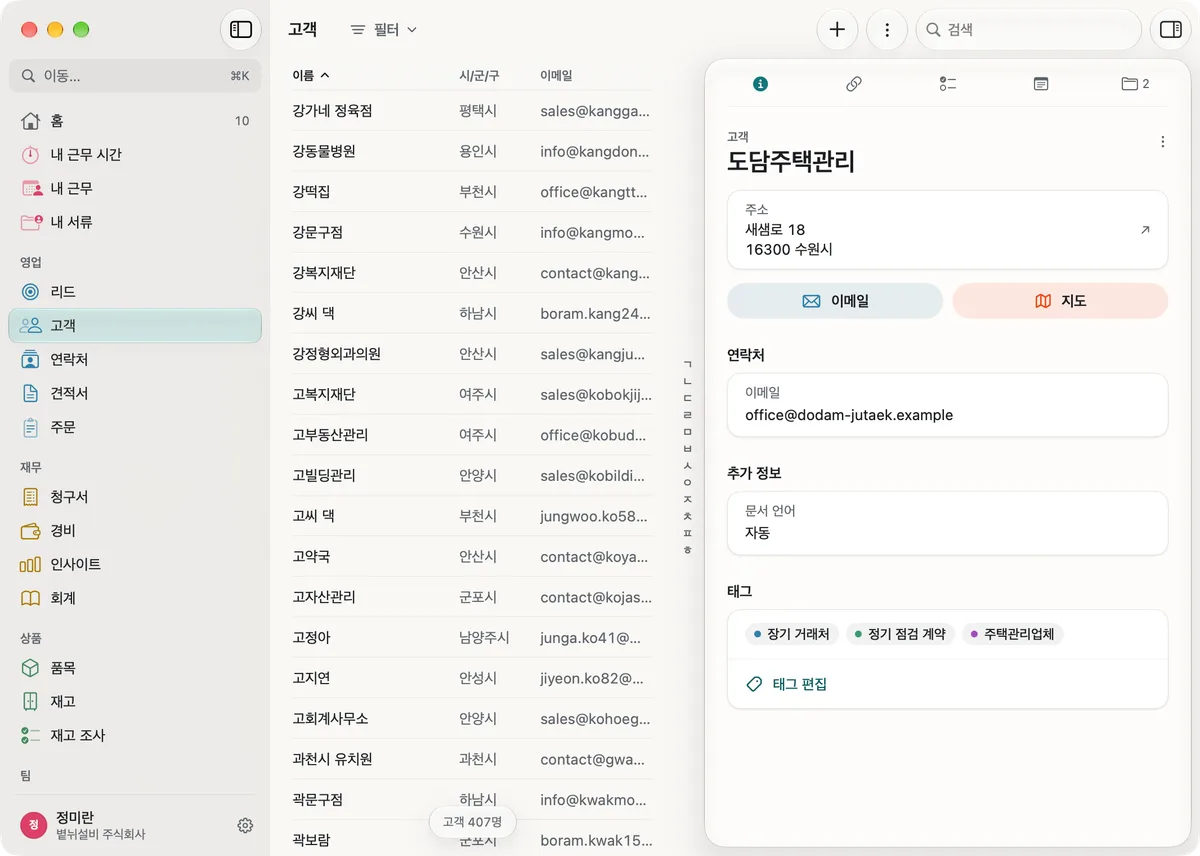The width and height of the screenshot is (1200, 856).
Task: Select the 강가네 정육점 customer row
Action: [x=472, y=111]
